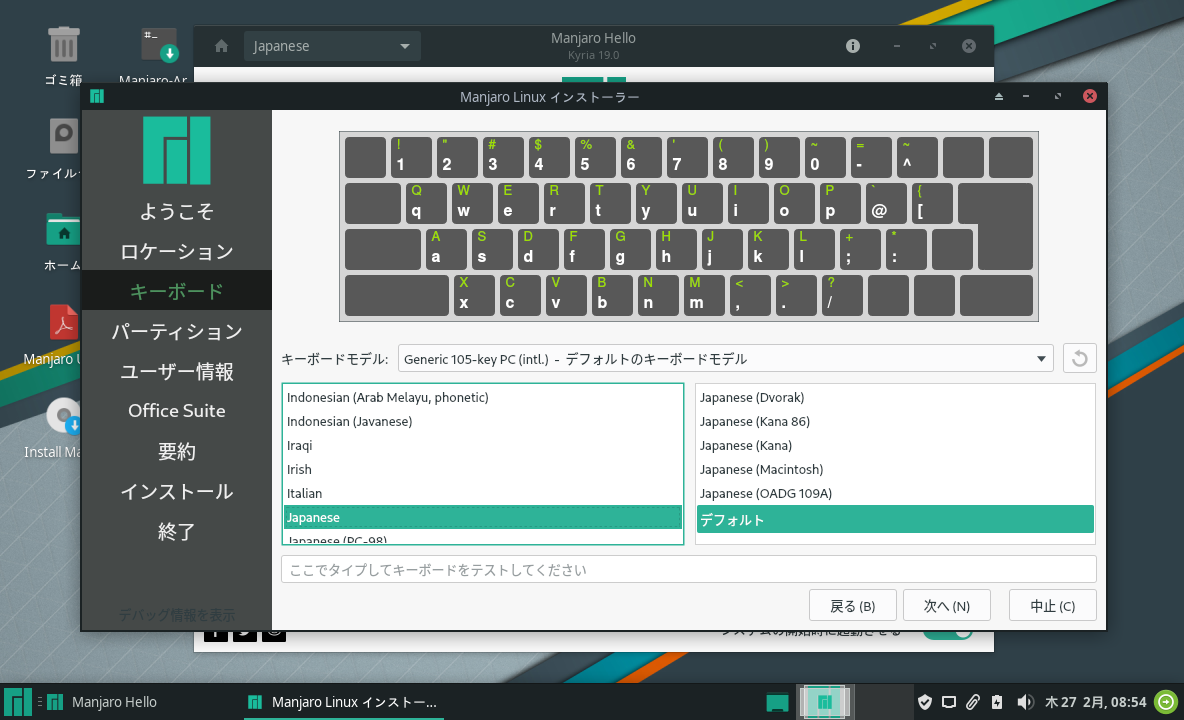
Task: Select Indonesian (Javanese) layout
Action: [483, 421]
